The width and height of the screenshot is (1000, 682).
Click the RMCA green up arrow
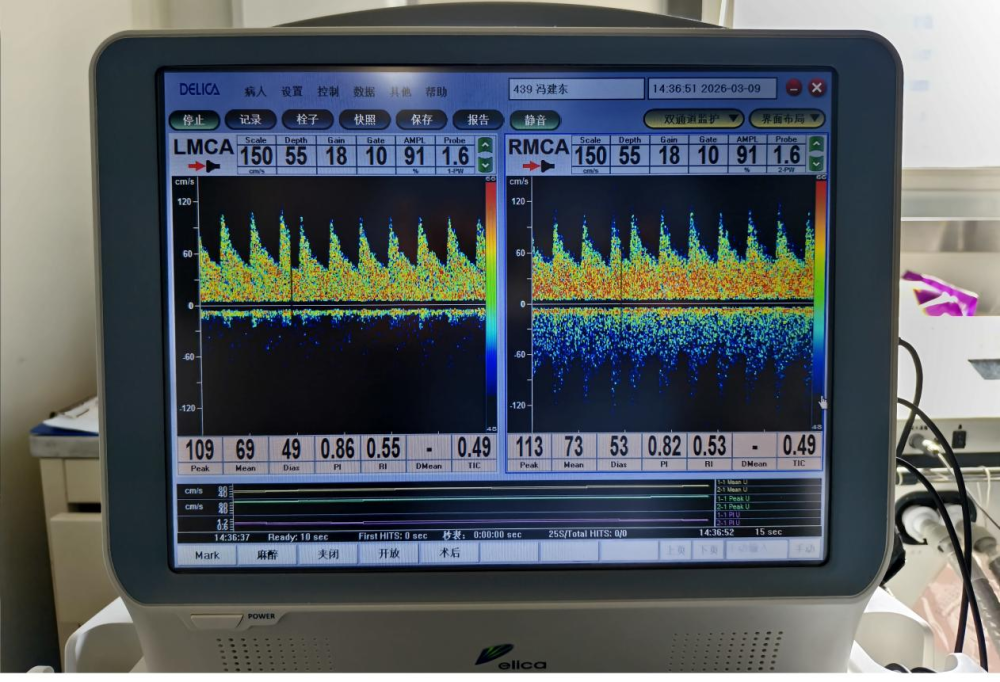[816, 145]
